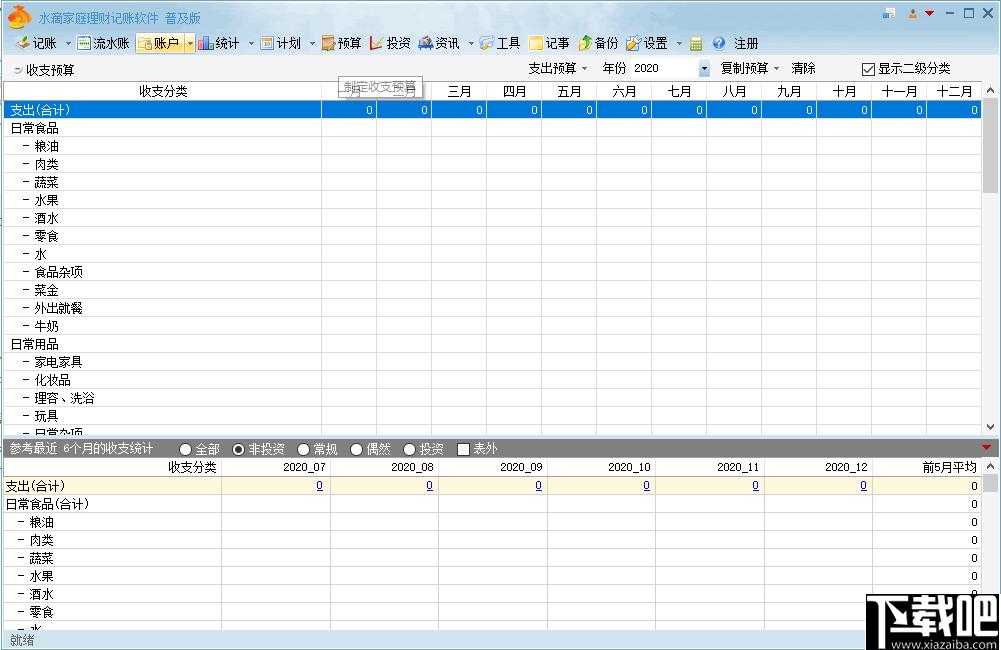Select 日常食品(合计) row in lower table
1001x650 pixels.
tap(492, 504)
